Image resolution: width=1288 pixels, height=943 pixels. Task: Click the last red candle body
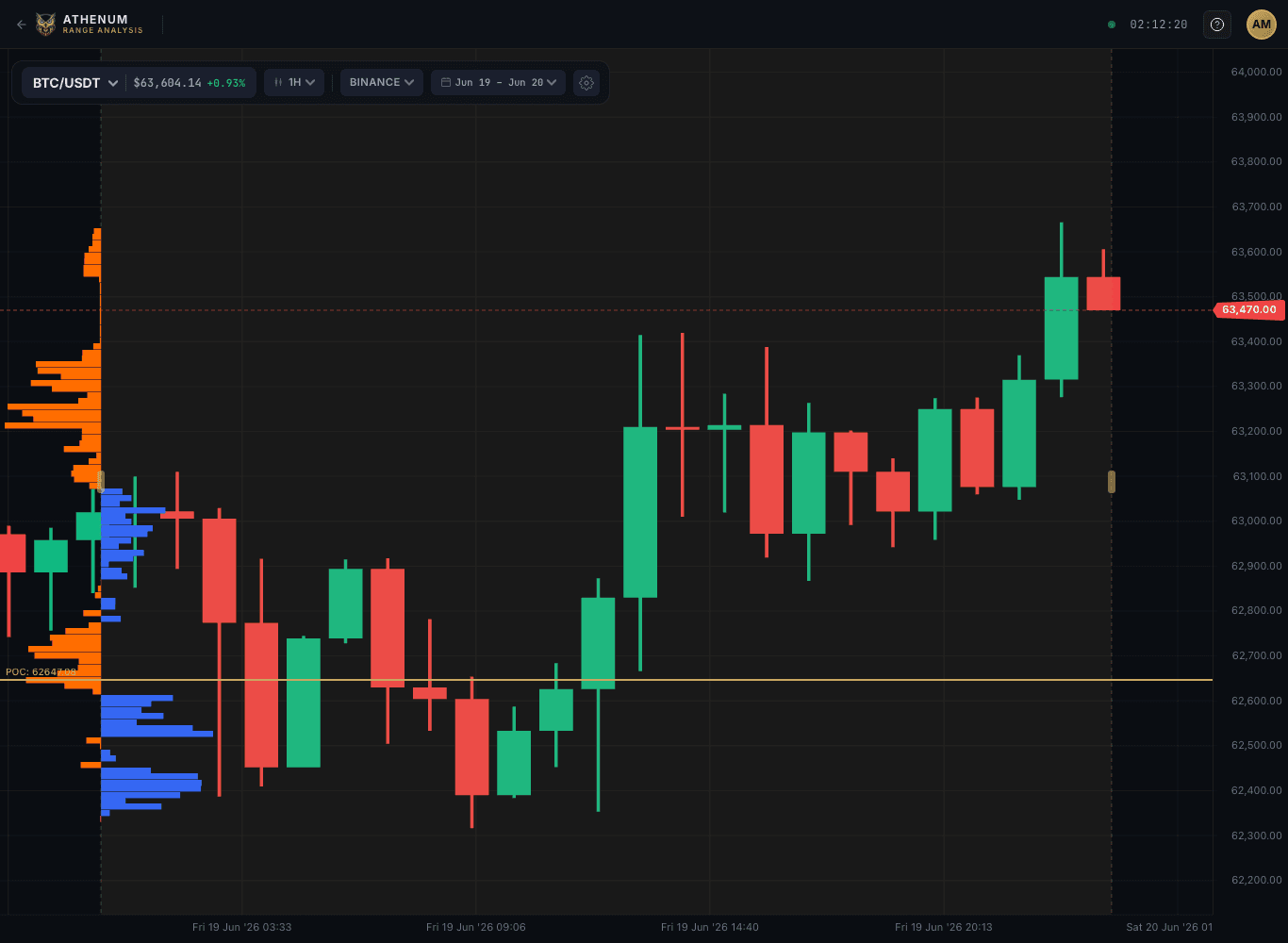(1103, 293)
